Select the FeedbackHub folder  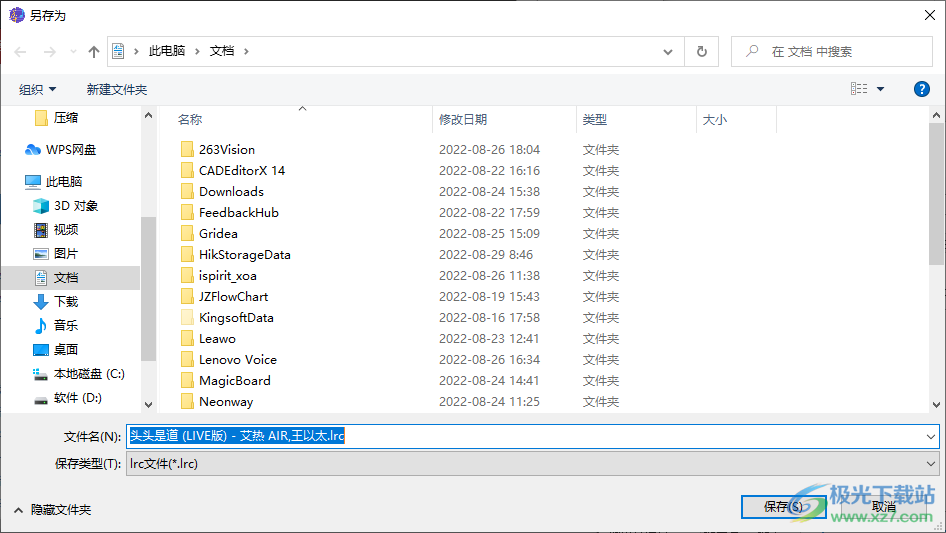coord(239,212)
